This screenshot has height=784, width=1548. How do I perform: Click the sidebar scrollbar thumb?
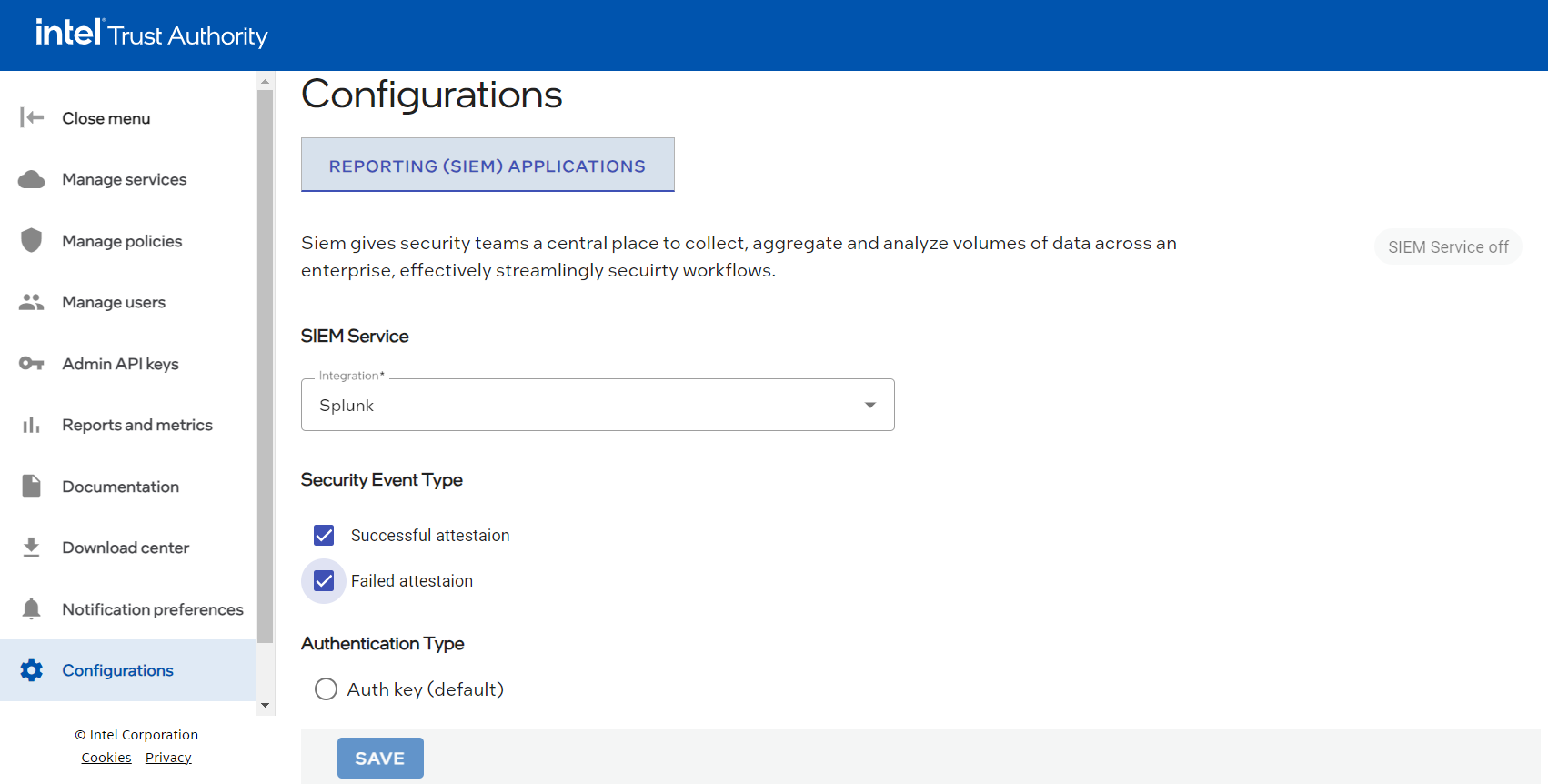point(265,367)
